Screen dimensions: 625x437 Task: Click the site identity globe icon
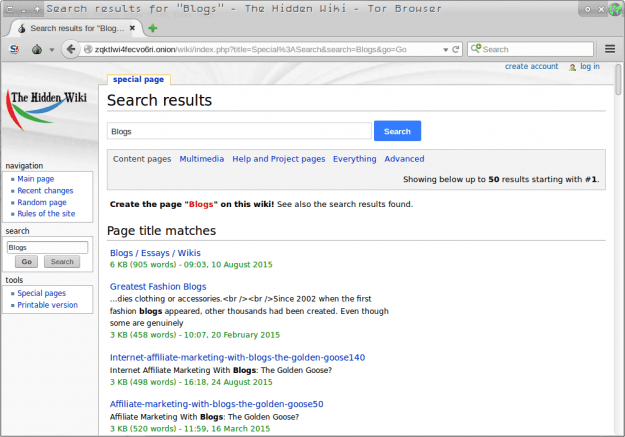(x=88, y=49)
